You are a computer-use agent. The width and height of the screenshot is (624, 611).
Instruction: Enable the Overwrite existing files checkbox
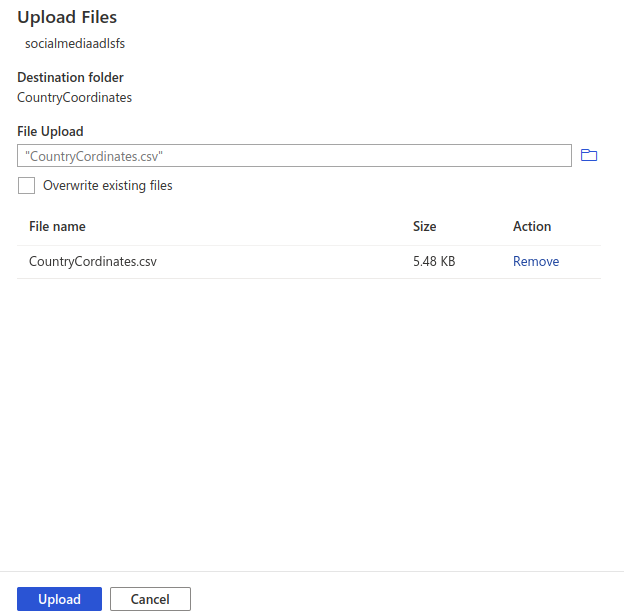(26, 185)
